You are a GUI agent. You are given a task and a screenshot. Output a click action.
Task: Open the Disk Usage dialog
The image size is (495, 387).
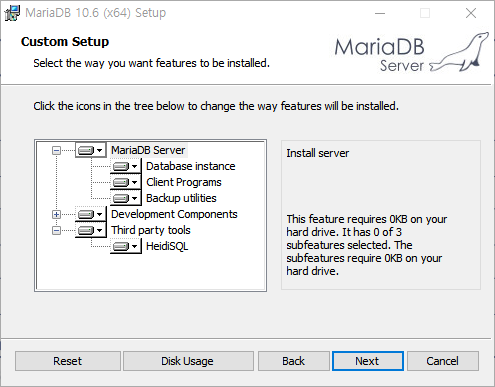(188, 361)
